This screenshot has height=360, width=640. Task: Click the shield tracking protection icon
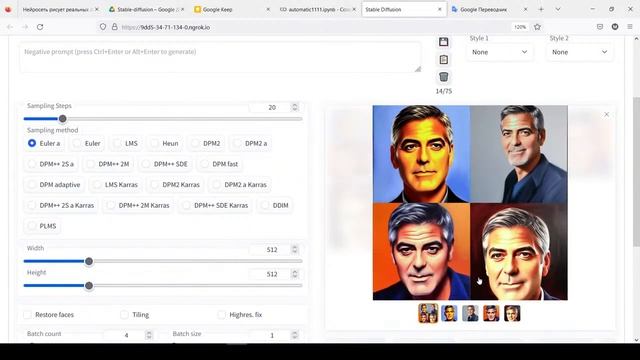[x=103, y=27]
